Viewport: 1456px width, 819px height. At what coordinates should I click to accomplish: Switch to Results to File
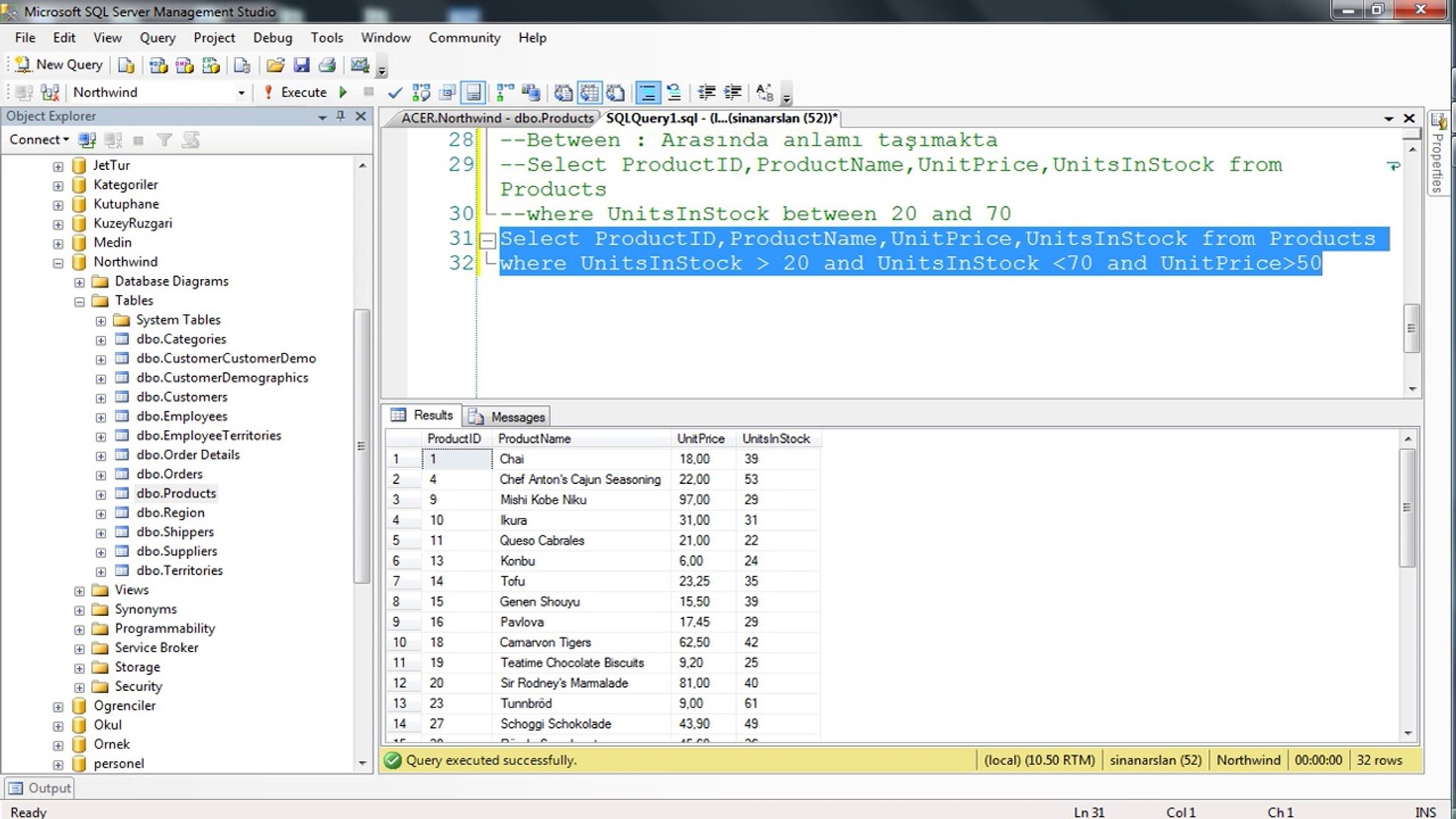[616, 93]
